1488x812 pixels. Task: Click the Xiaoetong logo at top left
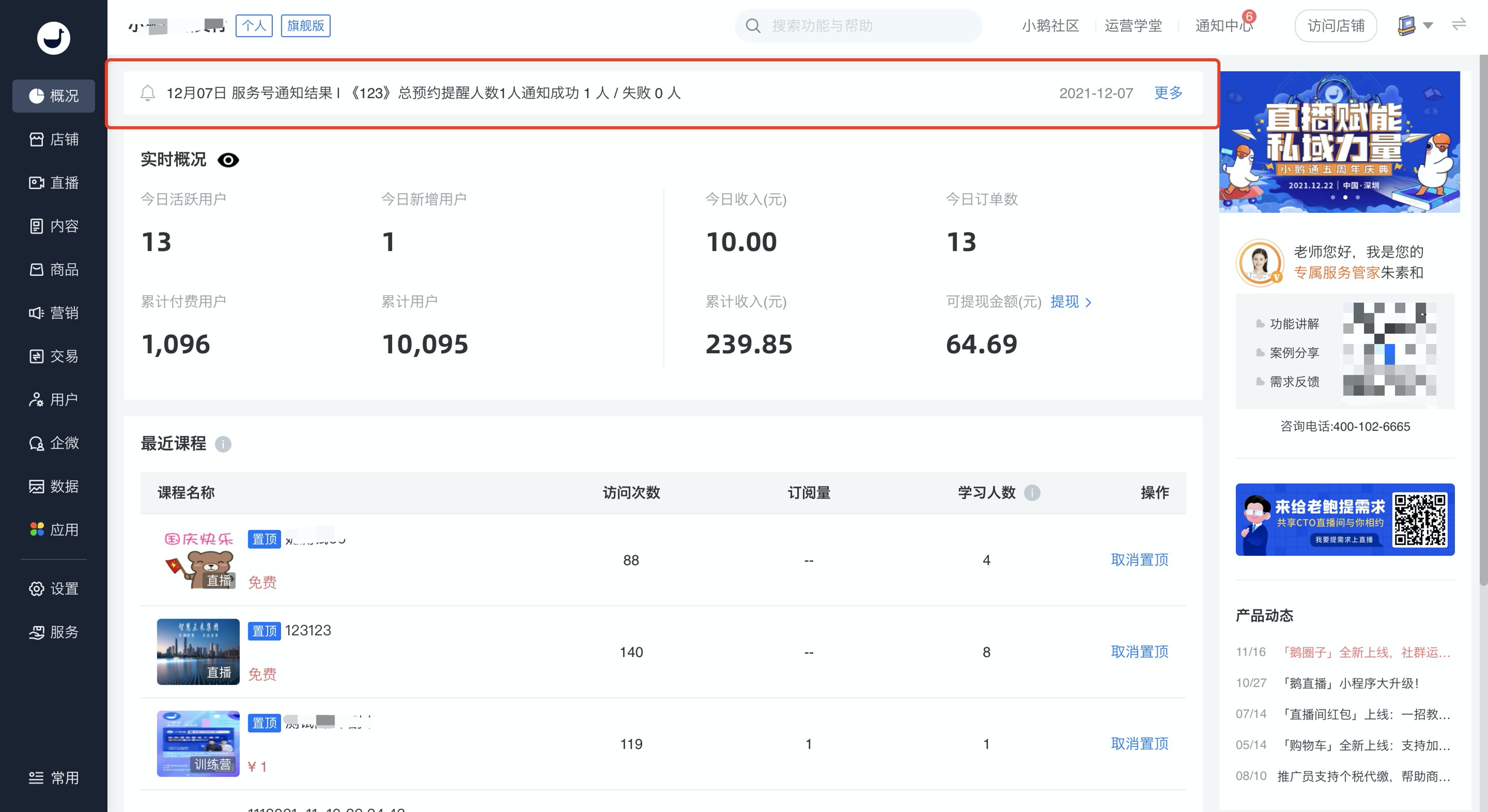pyautogui.click(x=54, y=38)
